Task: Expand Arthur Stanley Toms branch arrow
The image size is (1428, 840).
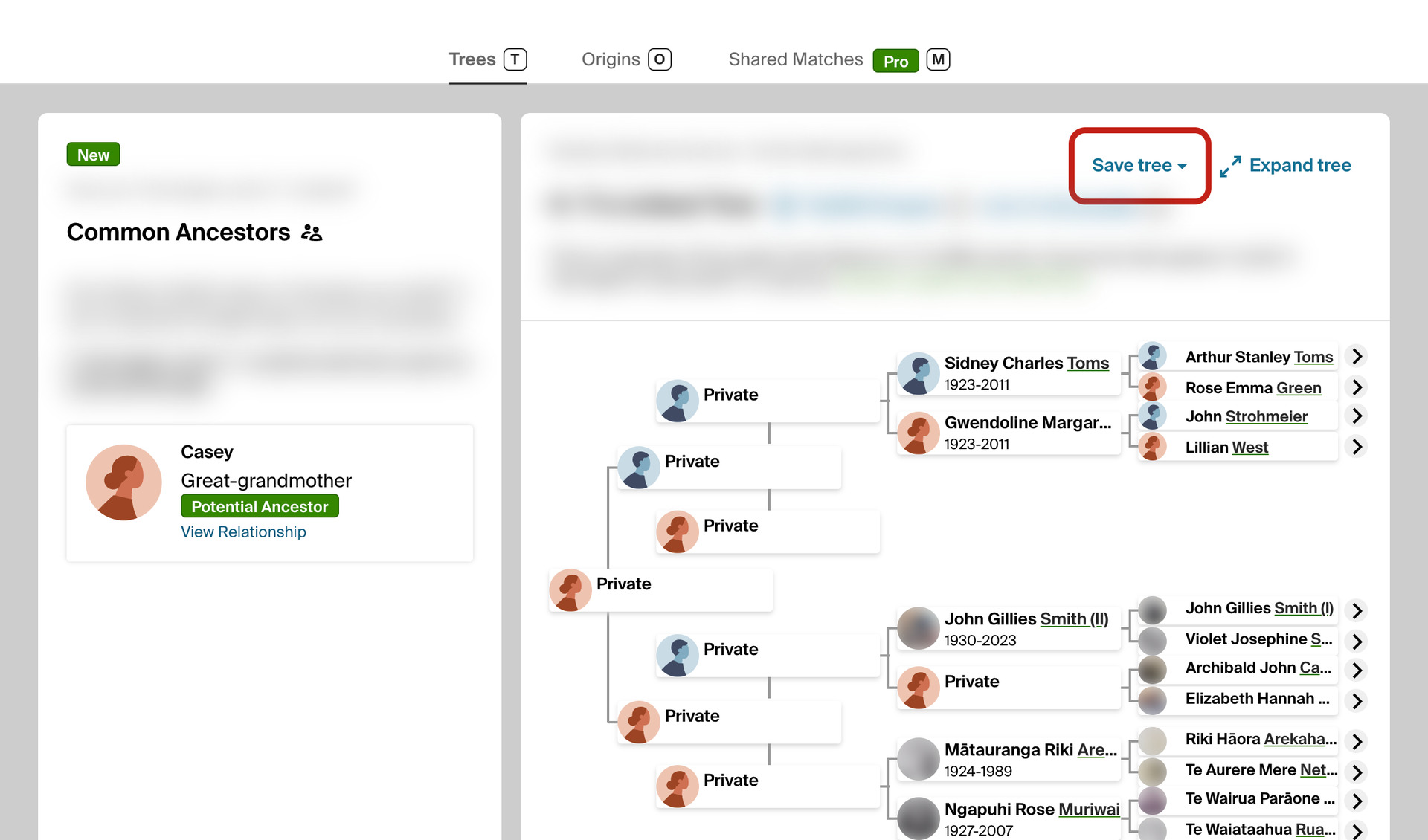Action: pyautogui.click(x=1357, y=357)
